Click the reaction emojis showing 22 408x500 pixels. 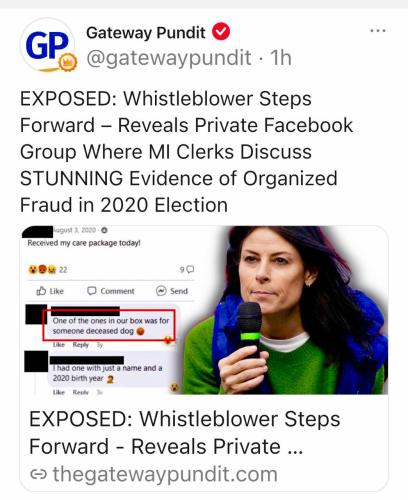48,269
